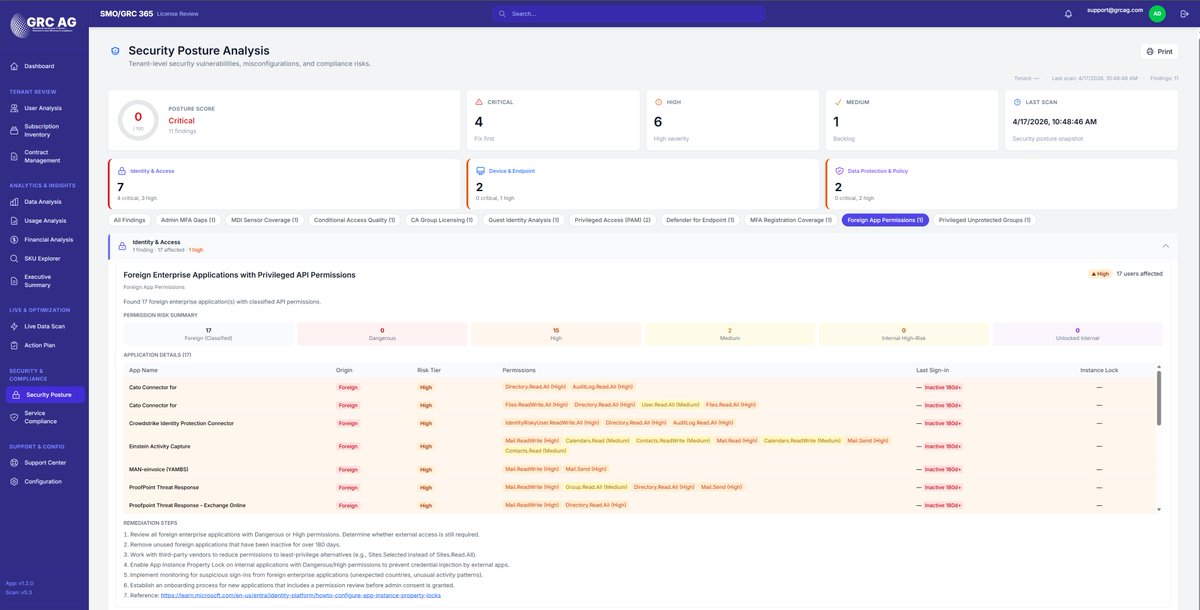
Task: Collapse the Identity & Access findings section
Action: tap(1164, 245)
